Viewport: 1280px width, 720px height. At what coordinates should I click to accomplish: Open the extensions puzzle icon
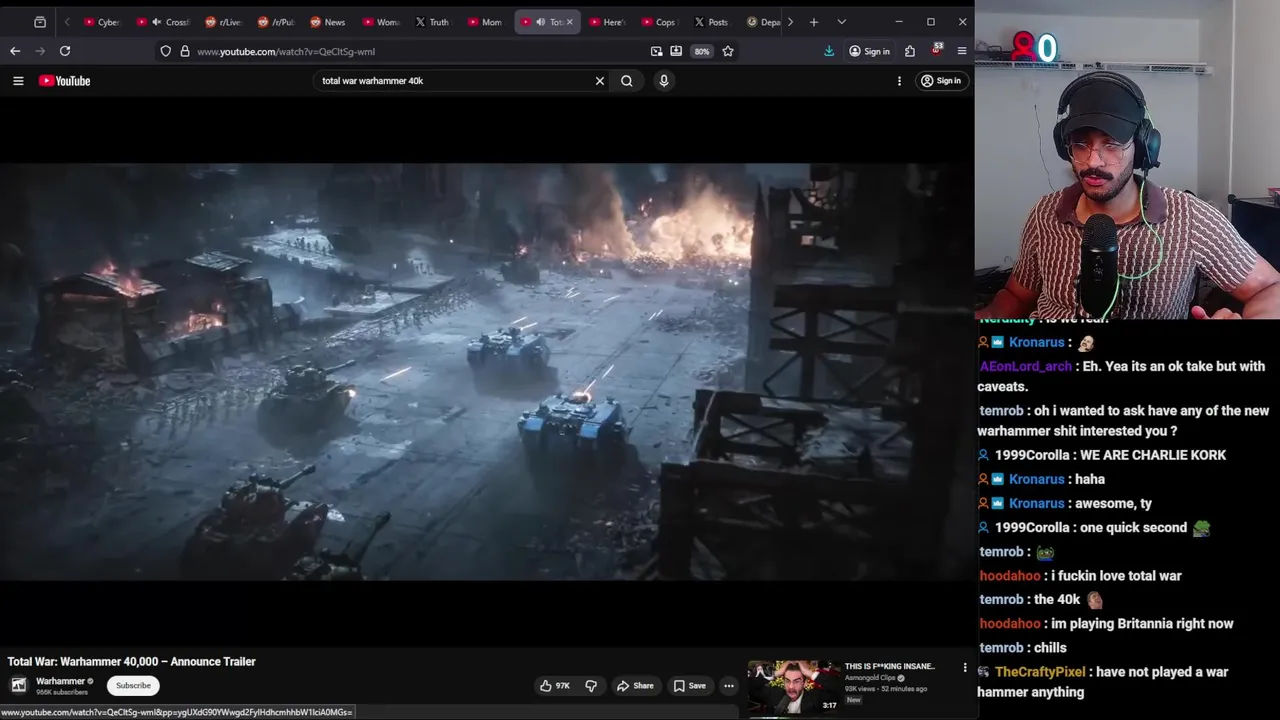910,51
